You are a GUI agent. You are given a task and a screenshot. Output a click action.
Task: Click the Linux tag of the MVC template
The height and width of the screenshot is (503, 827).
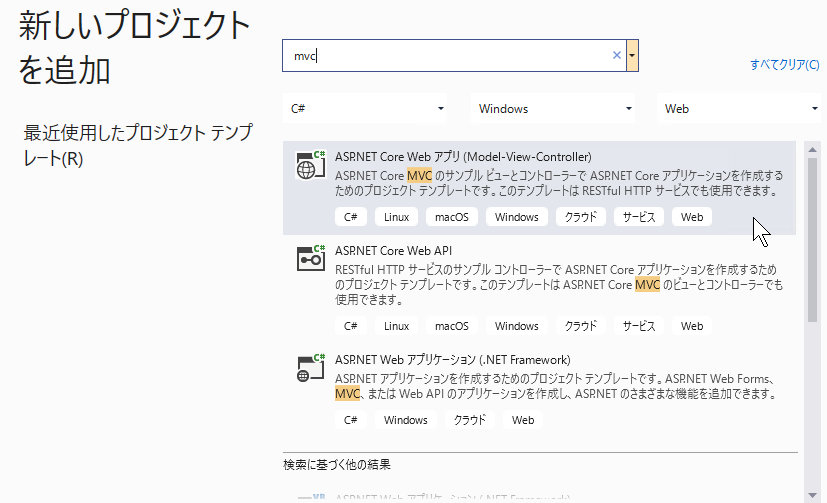click(x=396, y=217)
